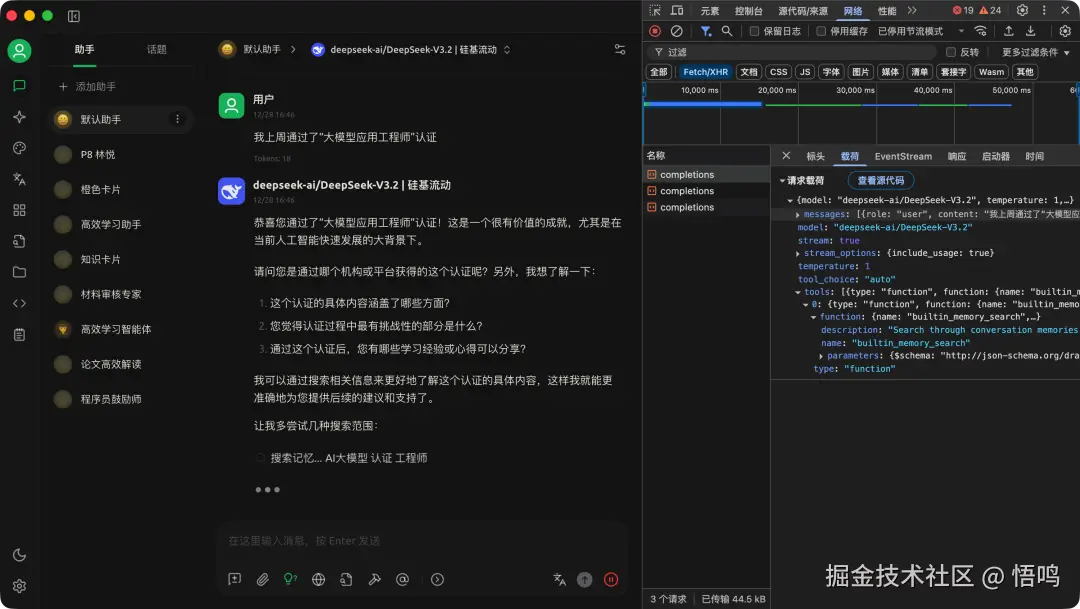Viewport: 1080px width, 609px height.
Task: Mention a model with @ icon
Action: click(x=402, y=579)
